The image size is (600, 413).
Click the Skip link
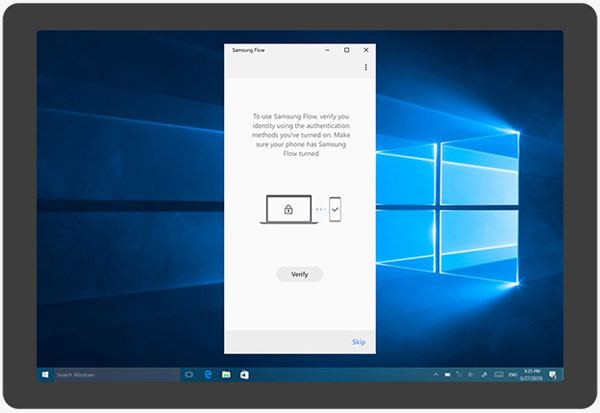359,342
